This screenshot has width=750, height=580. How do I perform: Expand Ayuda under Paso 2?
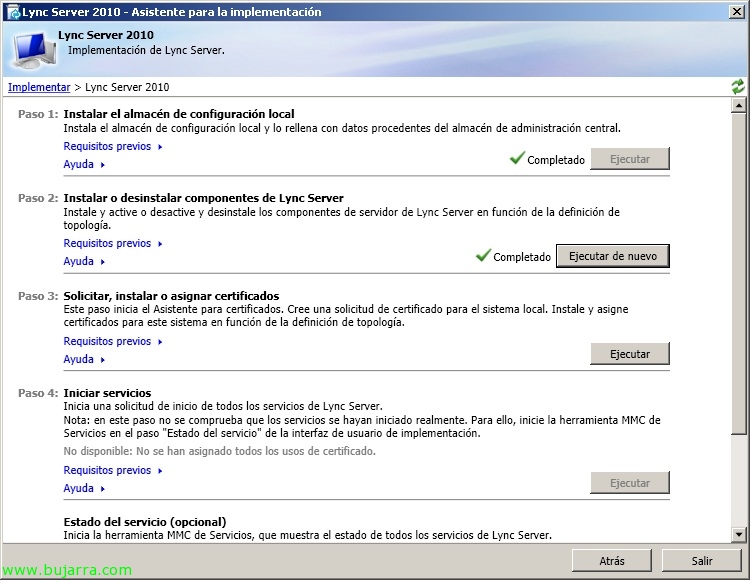click(84, 261)
